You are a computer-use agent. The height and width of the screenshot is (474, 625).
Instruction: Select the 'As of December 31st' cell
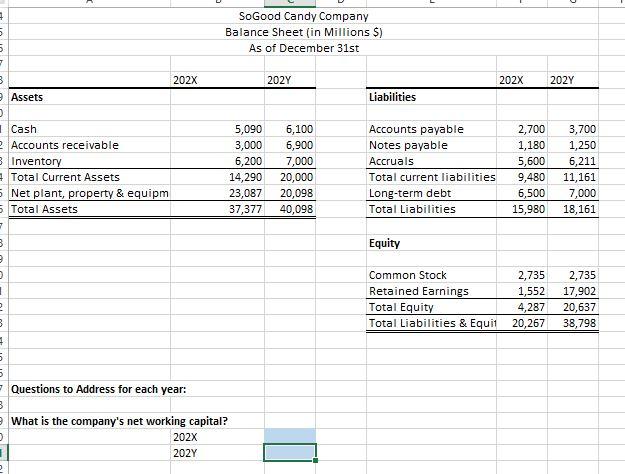pyautogui.click(x=304, y=48)
